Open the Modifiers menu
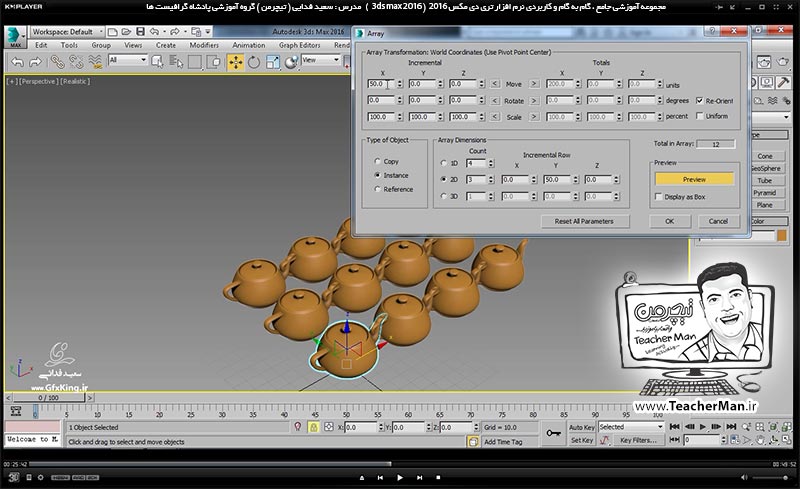 click(x=204, y=45)
